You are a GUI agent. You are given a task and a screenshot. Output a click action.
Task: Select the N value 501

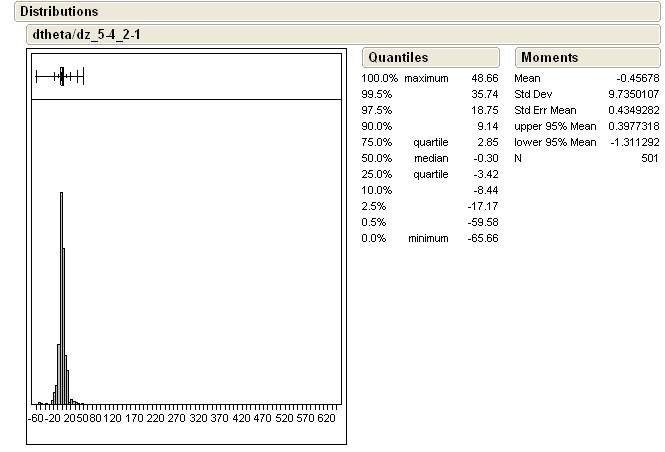(649, 158)
